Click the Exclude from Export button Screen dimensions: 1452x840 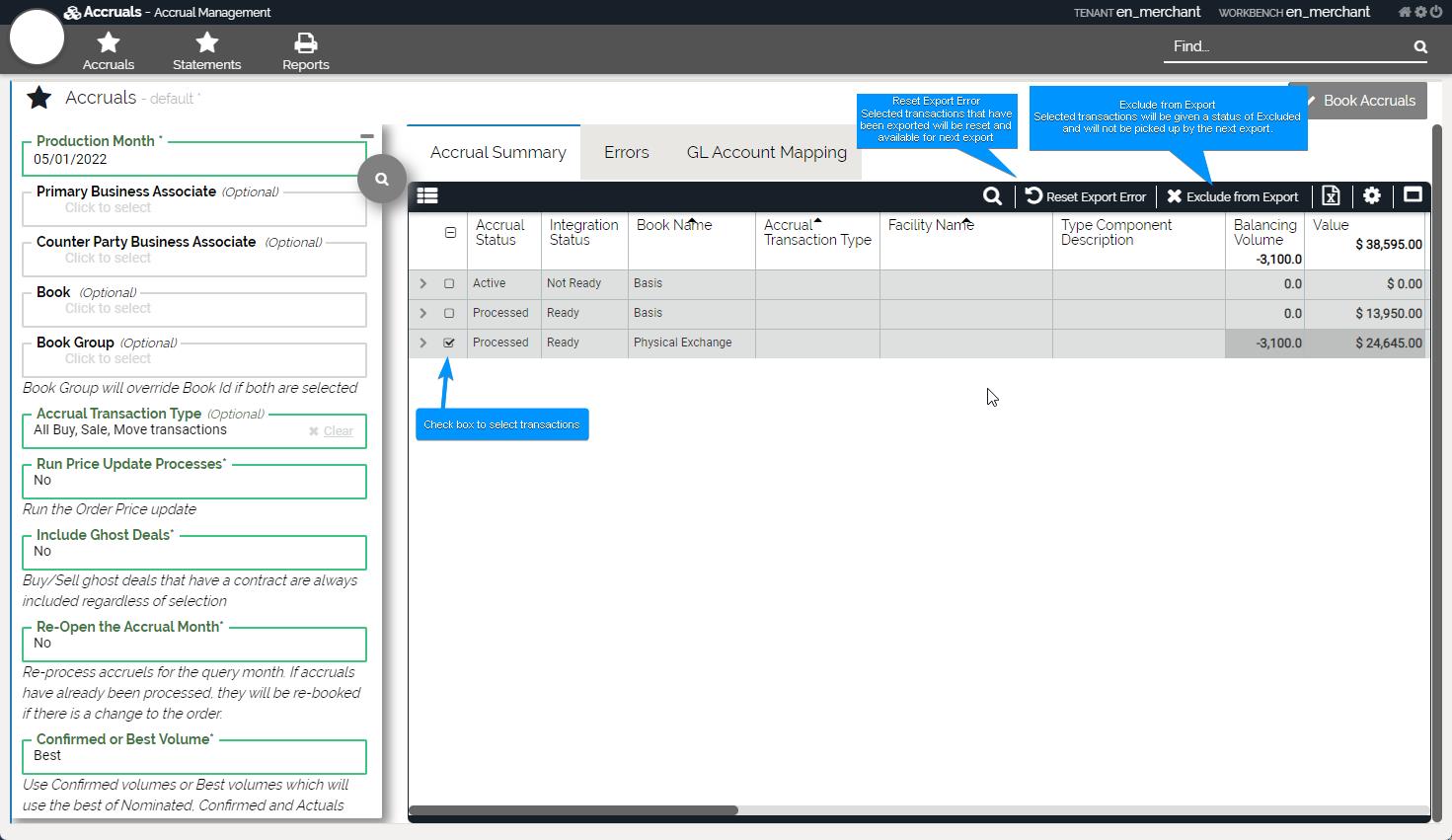tap(1232, 196)
